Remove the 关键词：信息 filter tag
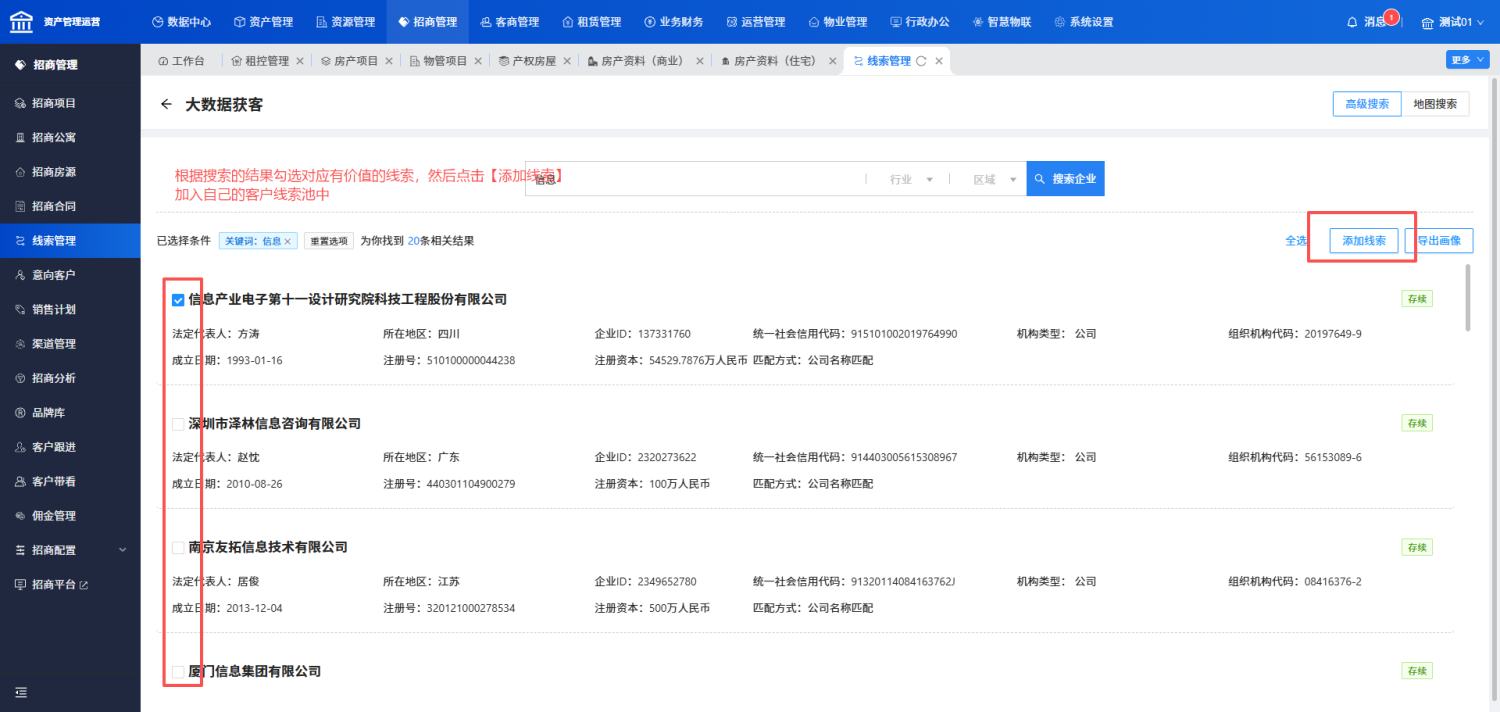The image size is (1500, 712). [287, 241]
